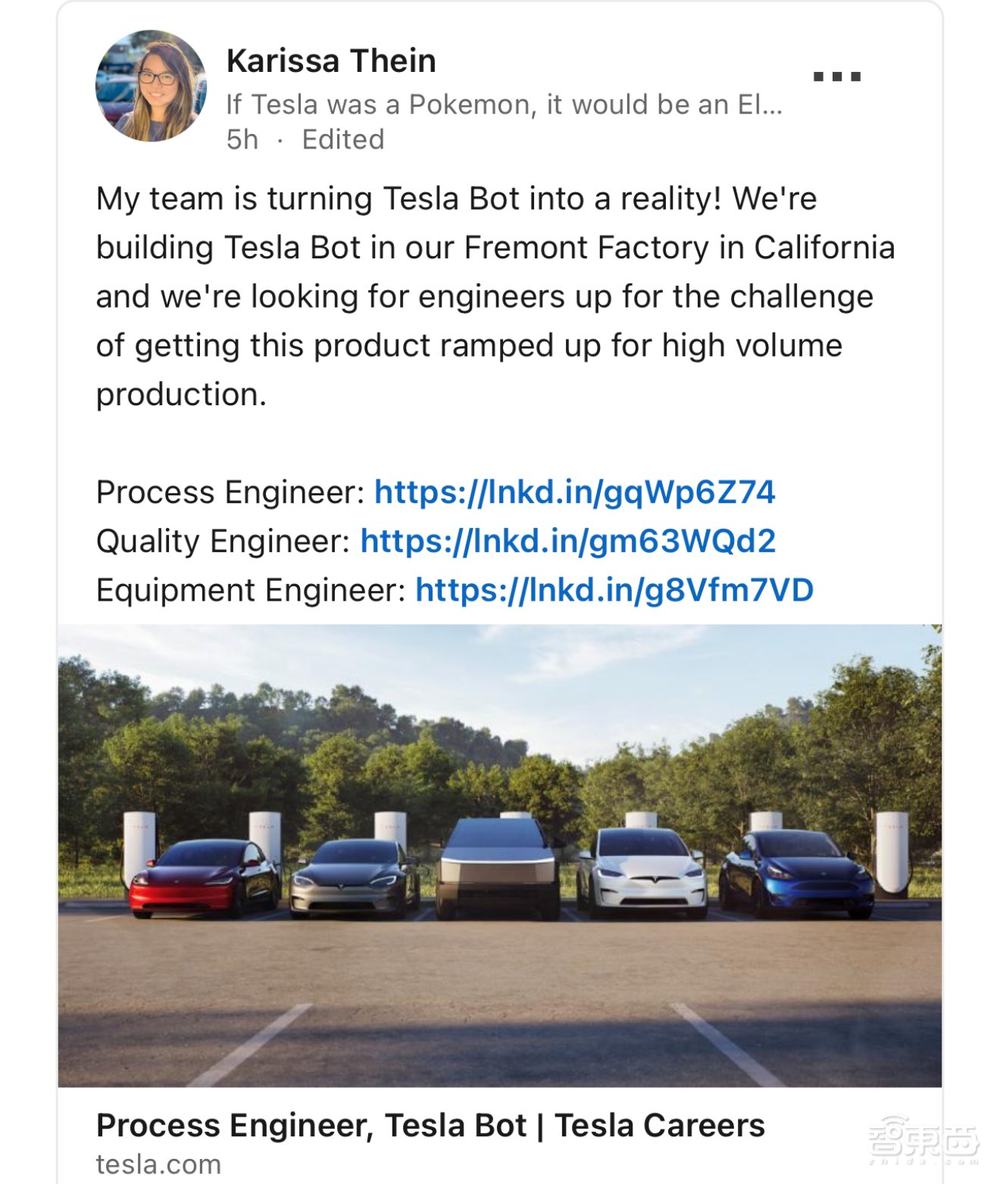Click the blue Tesla in the preview image
Screen dimensions: 1000x1184
tap(795, 872)
